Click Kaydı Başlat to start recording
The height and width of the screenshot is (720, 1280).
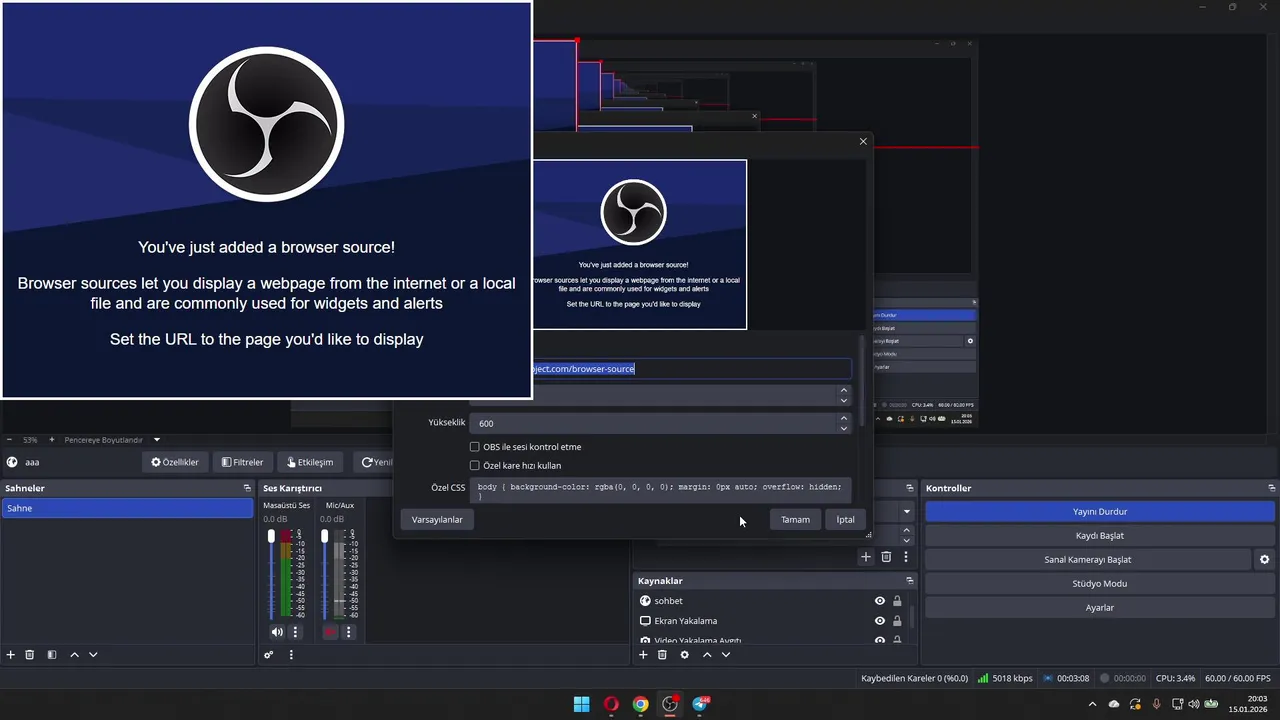click(x=1099, y=536)
